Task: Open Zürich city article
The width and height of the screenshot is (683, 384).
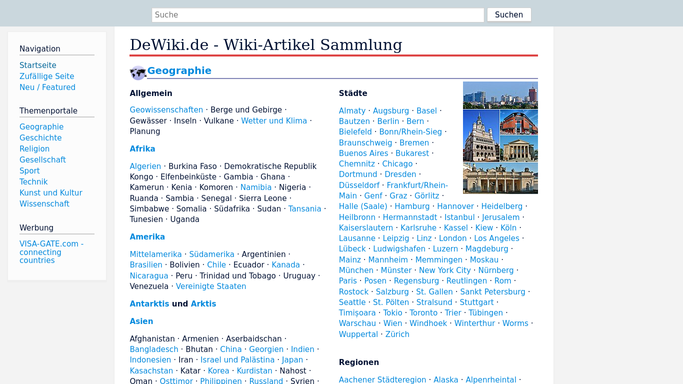Action: coord(397,334)
